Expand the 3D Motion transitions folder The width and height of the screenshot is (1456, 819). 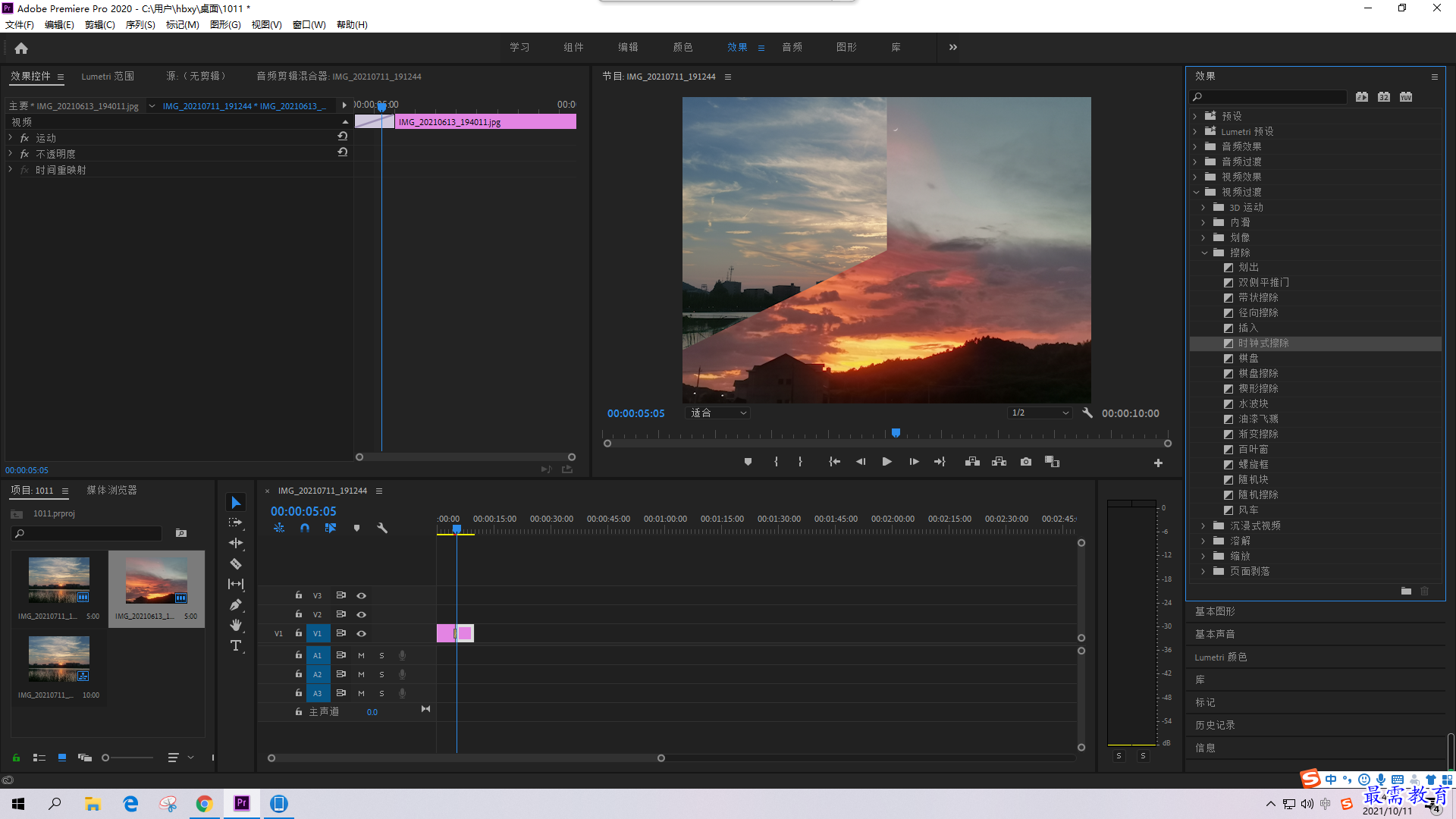point(1204,207)
